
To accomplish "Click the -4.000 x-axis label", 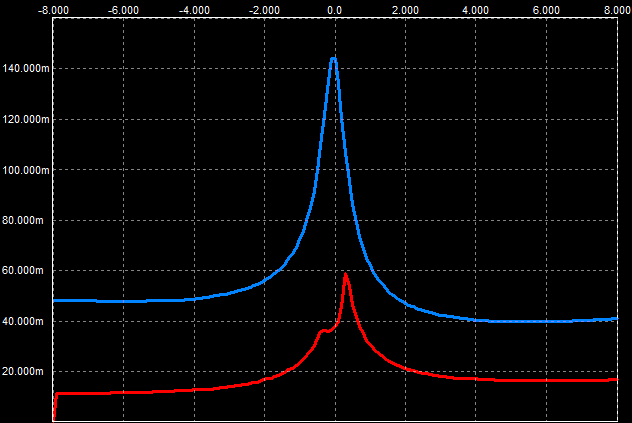I will 194,10.
